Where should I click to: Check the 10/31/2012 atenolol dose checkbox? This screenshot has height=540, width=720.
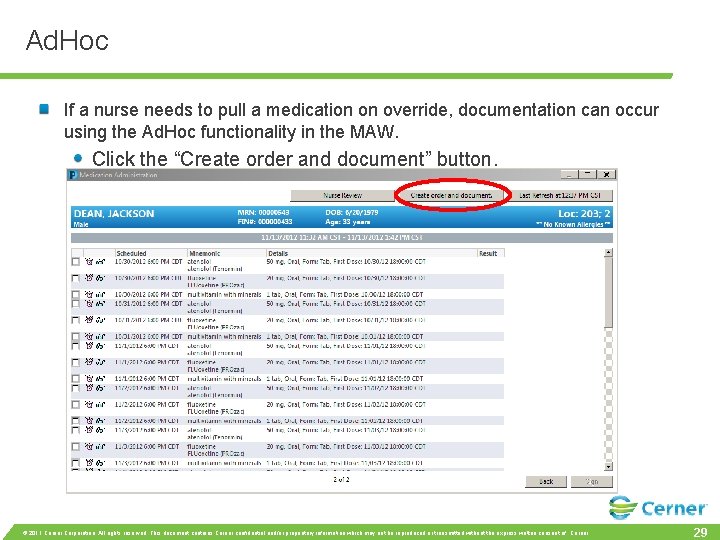[x=76, y=304]
